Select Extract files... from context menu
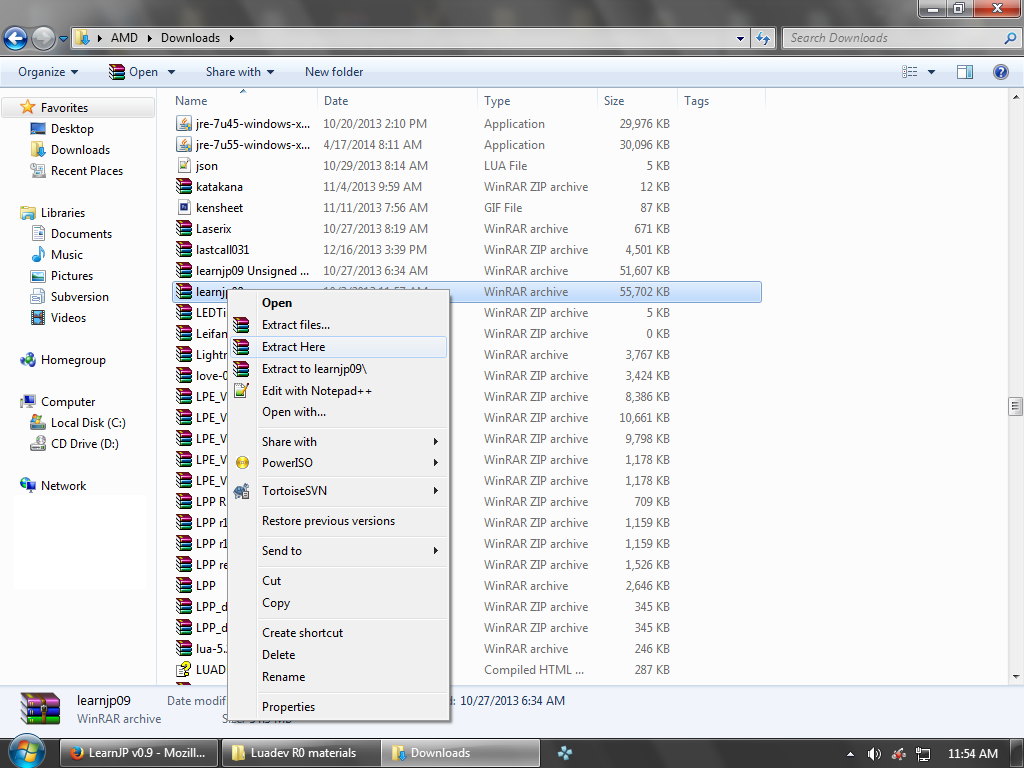Viewport: 1024px width, 768px height. [x=295, y=325]
